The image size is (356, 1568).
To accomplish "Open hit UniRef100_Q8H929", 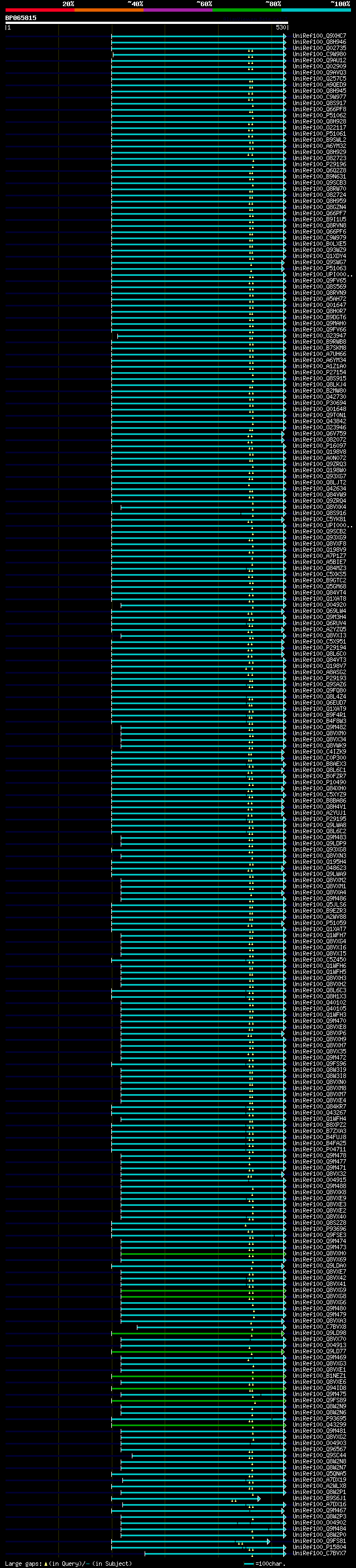I will [319, 152].
